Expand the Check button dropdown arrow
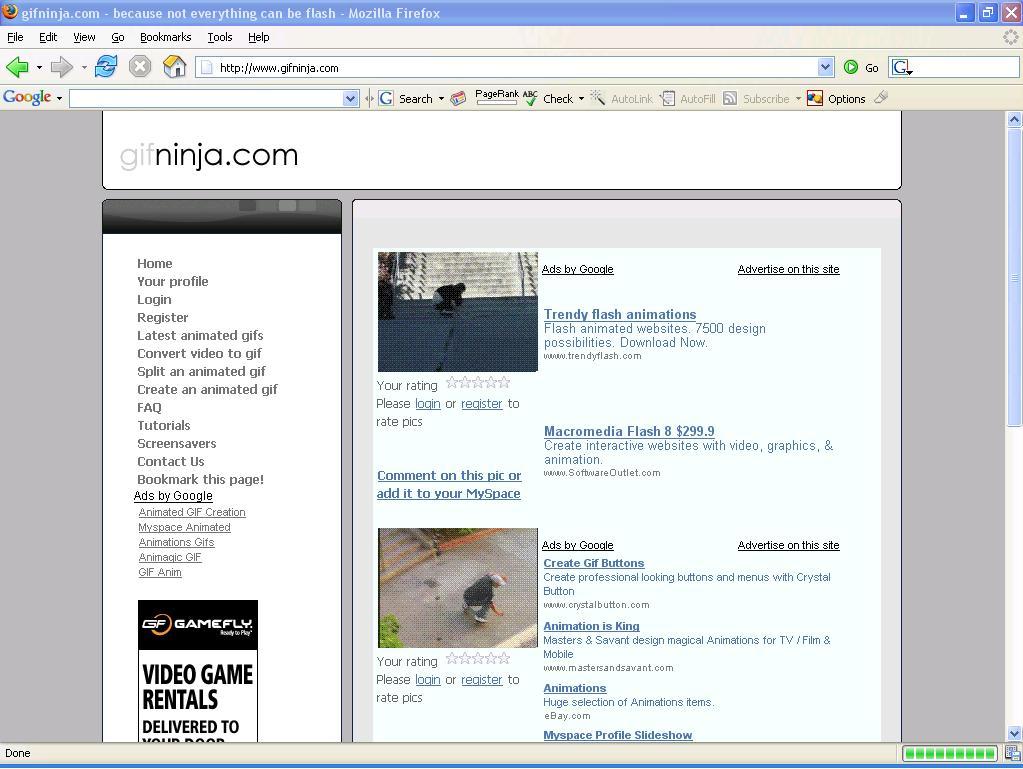 pos(581,98)
